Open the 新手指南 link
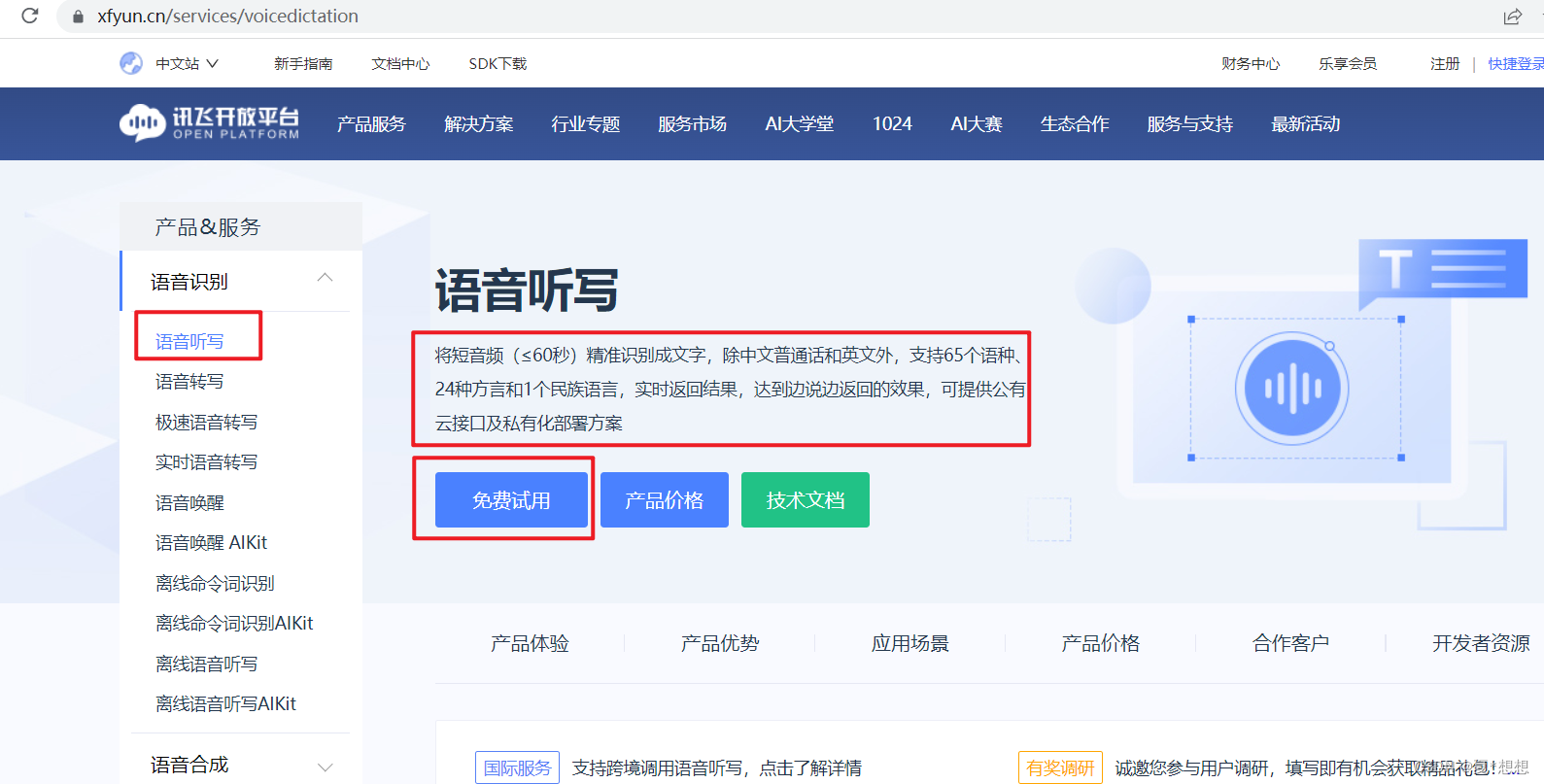Image resolution: width=1544 pixels, height=784 pixels. [303, 63]
